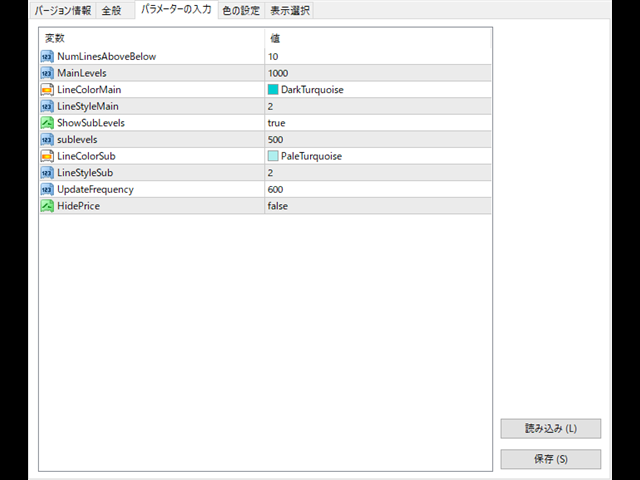Screen dimensions: 640x480
Task: Switch to the 表示選択 tab
Action: [289, 10]
